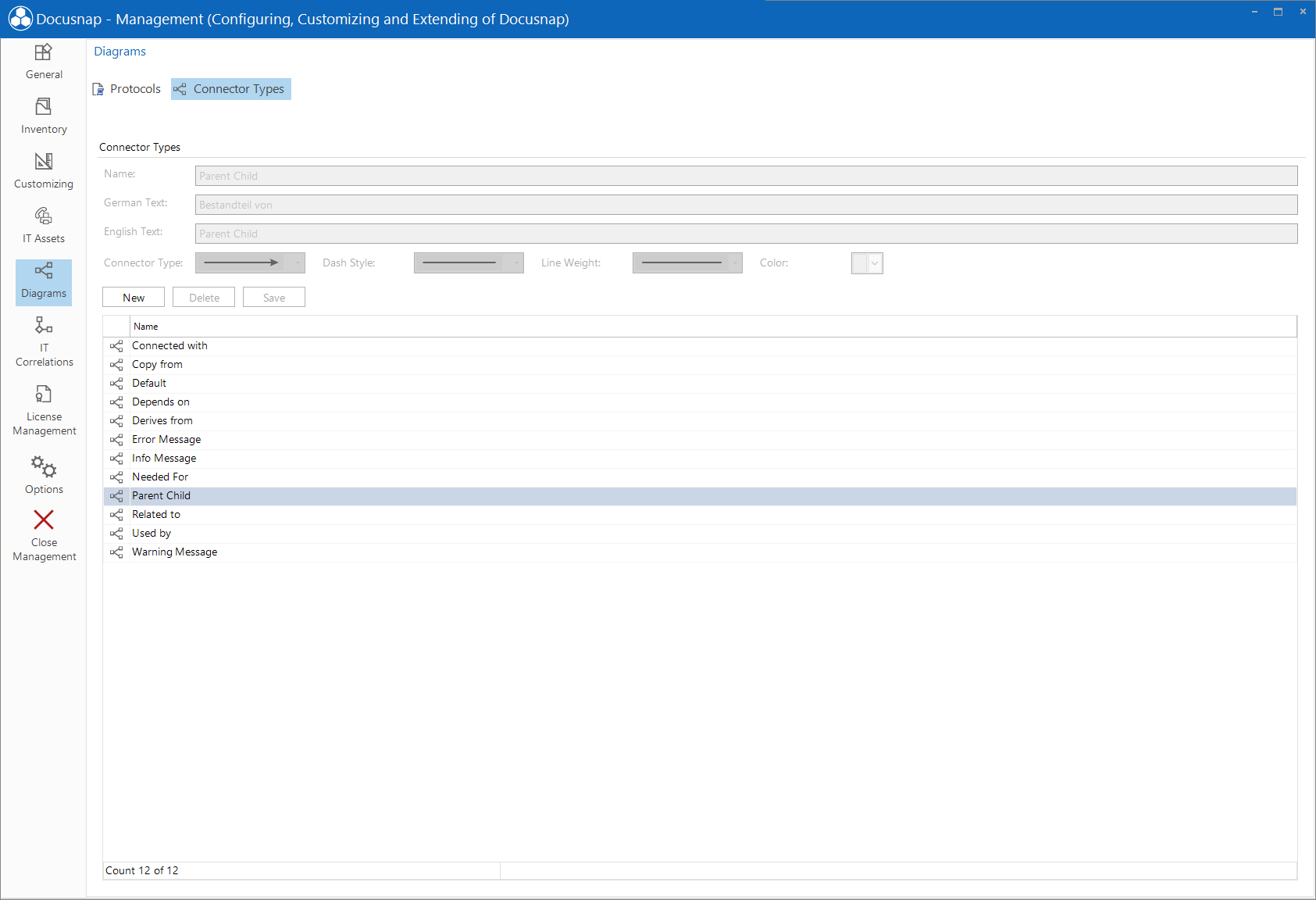Click connector icon beside Warning Message
The image size is (1316, 900).
116,552
